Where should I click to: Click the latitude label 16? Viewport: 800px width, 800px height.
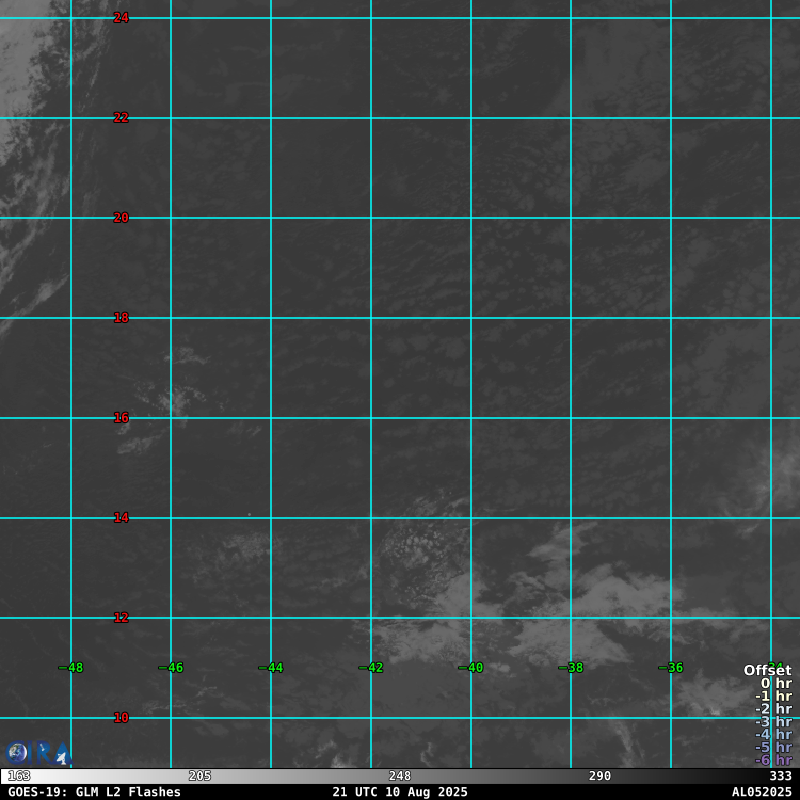coord(121,418)
